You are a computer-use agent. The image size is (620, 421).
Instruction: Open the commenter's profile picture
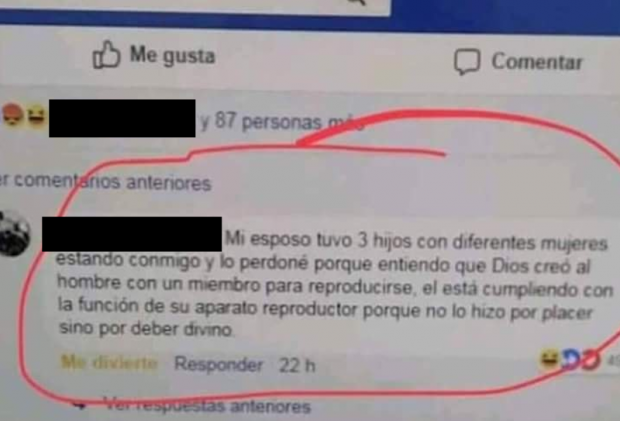pyautogui.click(x=14, y=233)
